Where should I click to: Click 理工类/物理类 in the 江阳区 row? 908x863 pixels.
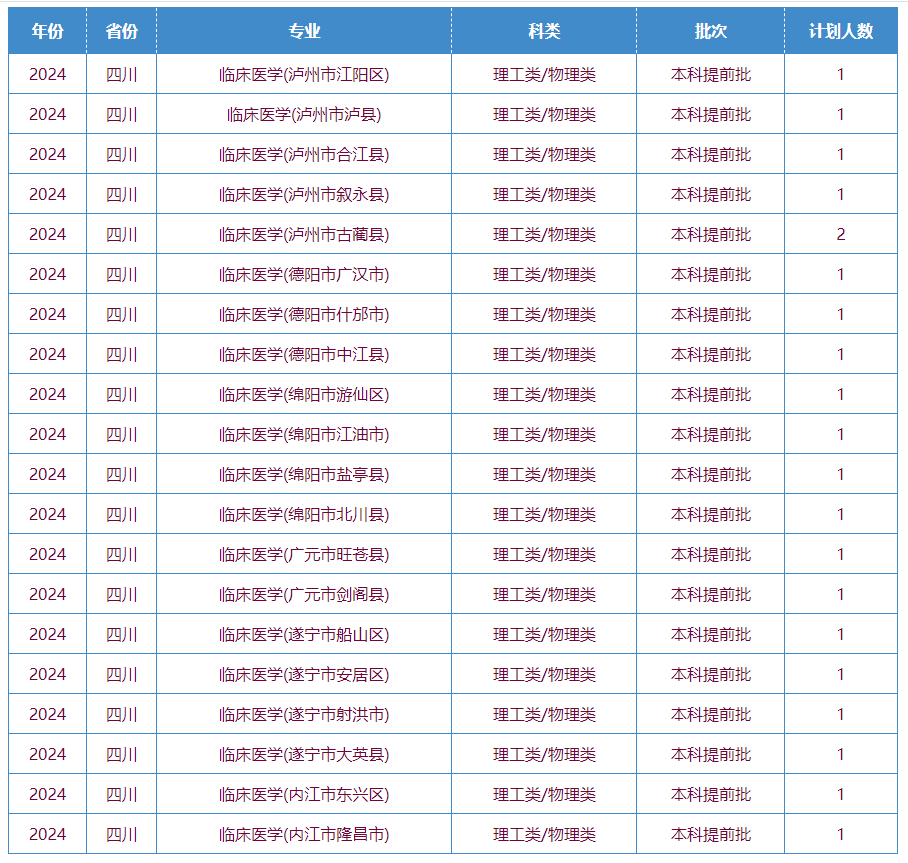pos(544,74)
